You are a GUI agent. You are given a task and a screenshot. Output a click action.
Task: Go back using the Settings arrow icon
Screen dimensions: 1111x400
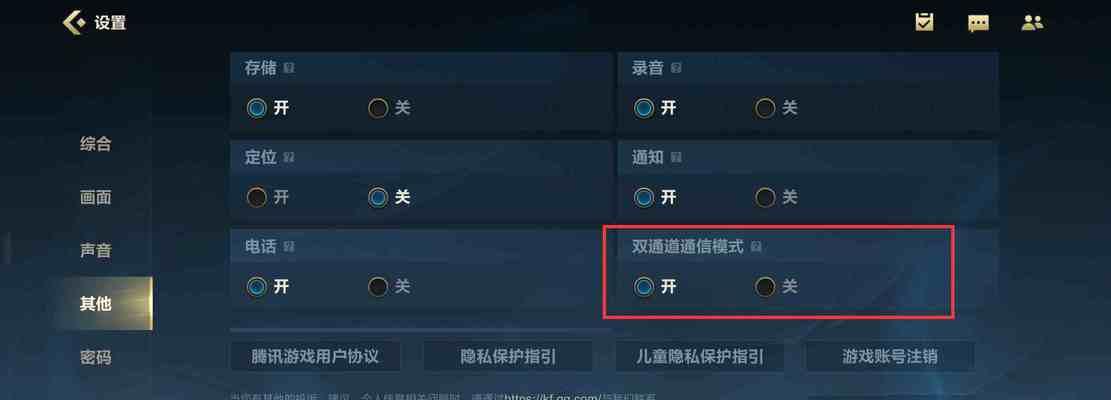(x=74, y=23)
